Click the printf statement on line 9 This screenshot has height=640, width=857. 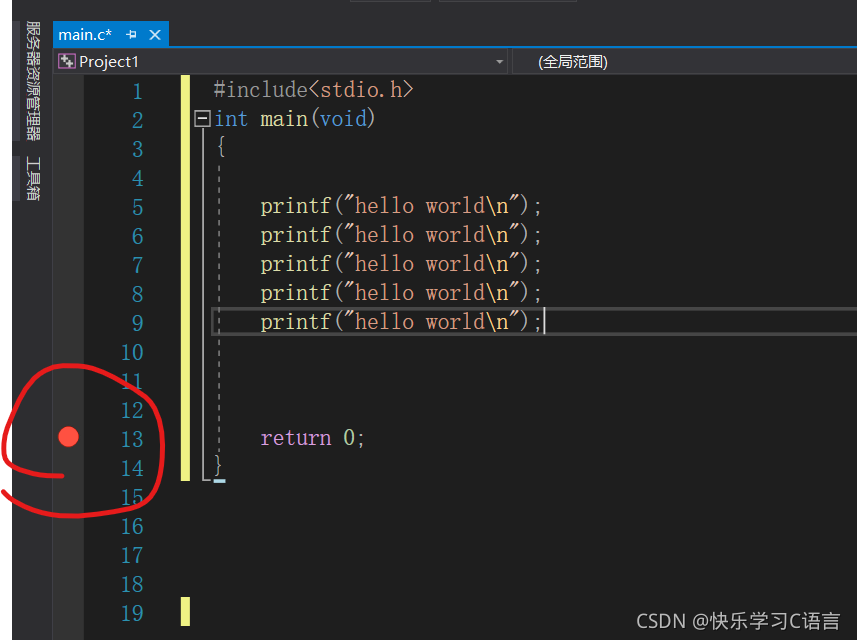[401, 322]
